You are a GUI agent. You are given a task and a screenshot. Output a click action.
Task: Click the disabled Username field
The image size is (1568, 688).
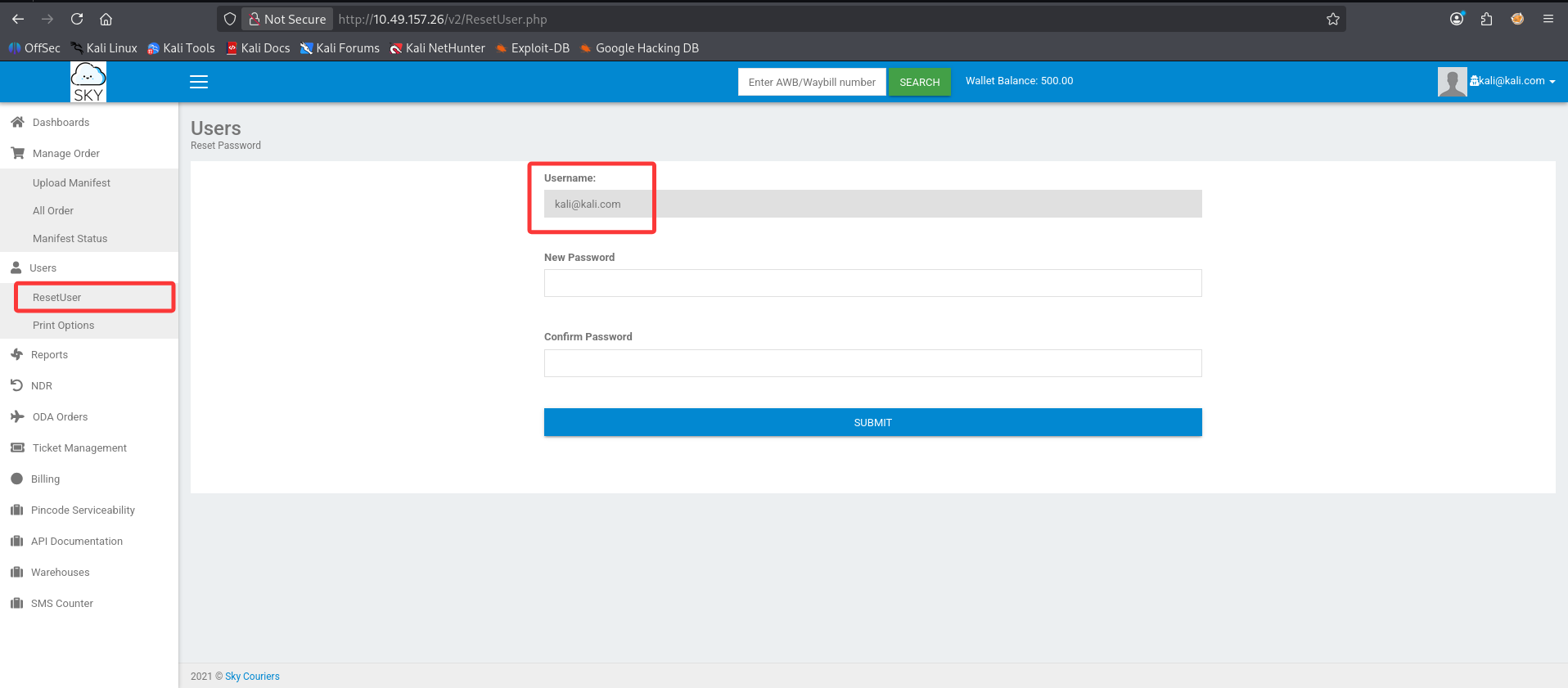pyautogui.click(x=872, y=204)
